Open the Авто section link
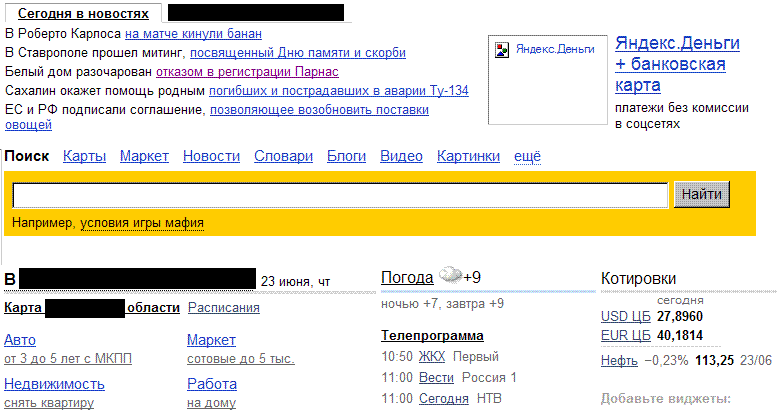Image resolution: width=777 pixels, height=411 pixels. [20, 340]
